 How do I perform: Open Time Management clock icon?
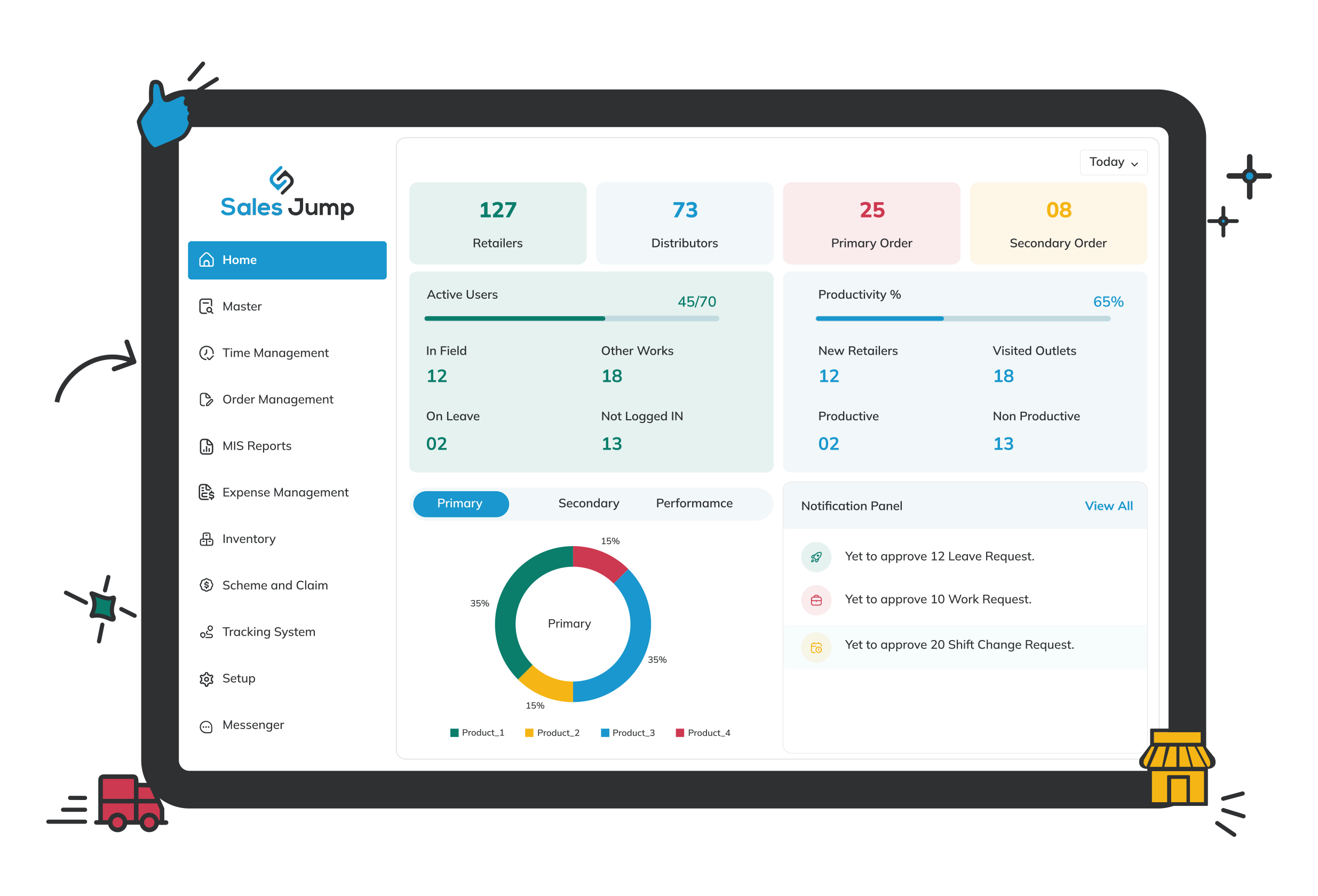coord(207,353)
